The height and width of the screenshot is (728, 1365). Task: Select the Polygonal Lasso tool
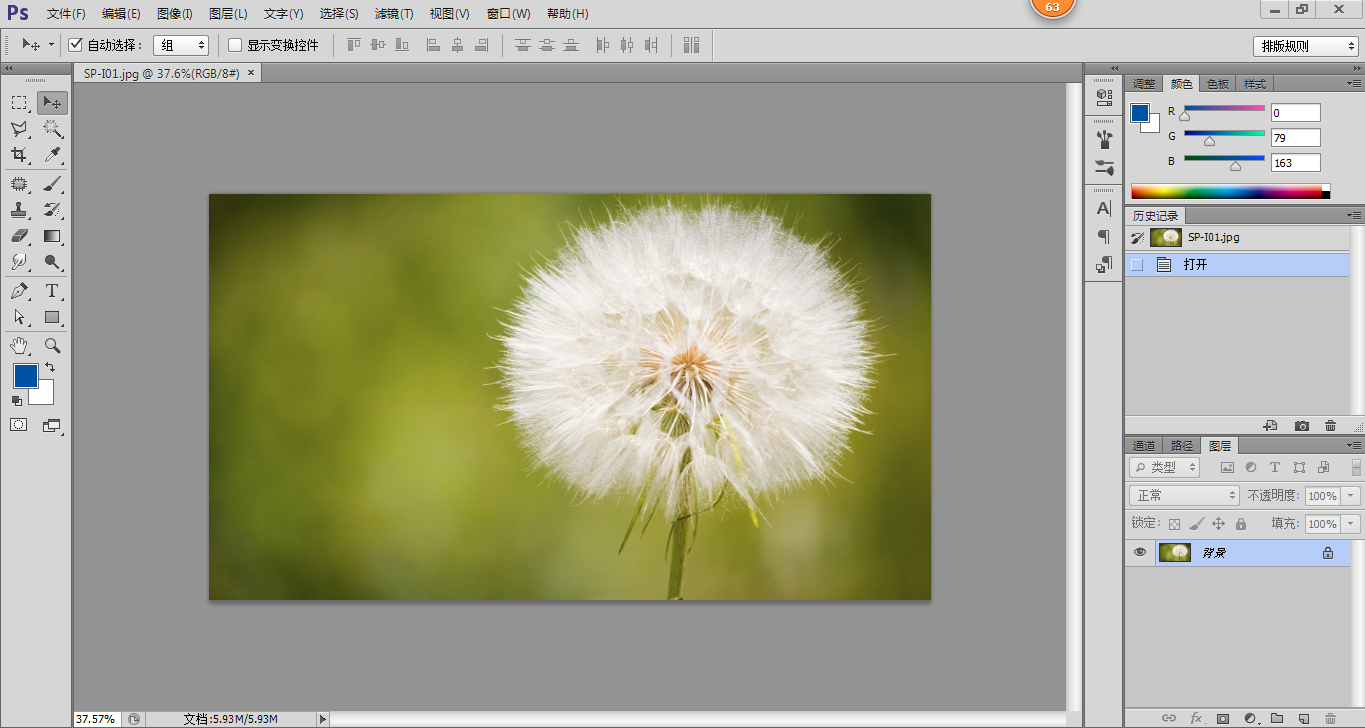coord(19,129)
